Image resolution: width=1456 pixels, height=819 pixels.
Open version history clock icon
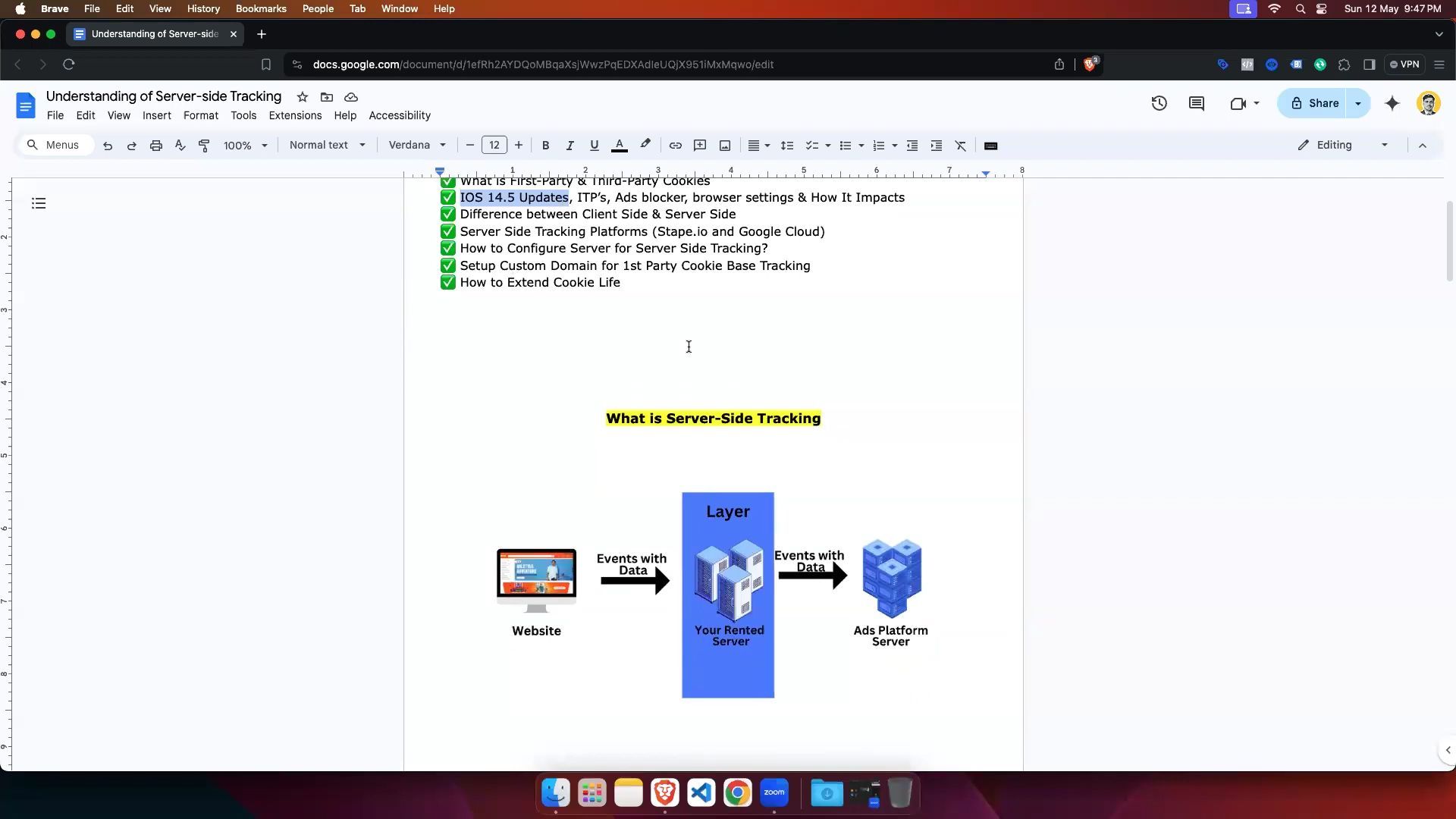coord(1159,104)
